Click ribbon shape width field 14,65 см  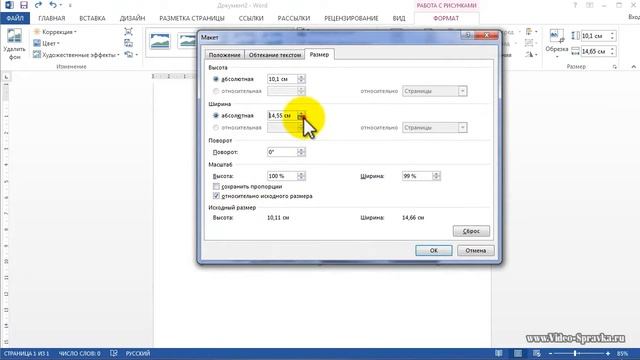(595, 51)
